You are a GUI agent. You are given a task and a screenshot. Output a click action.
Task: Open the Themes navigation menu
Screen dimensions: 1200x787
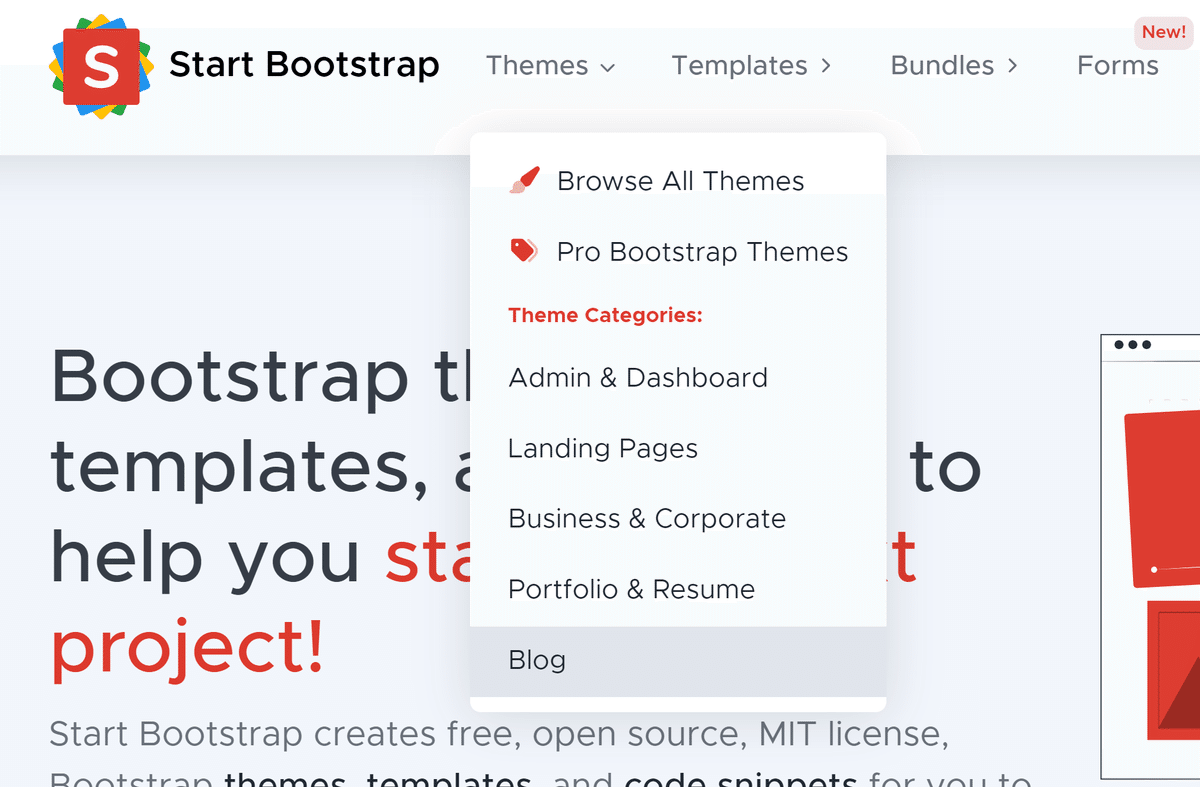tap(551, 66)
